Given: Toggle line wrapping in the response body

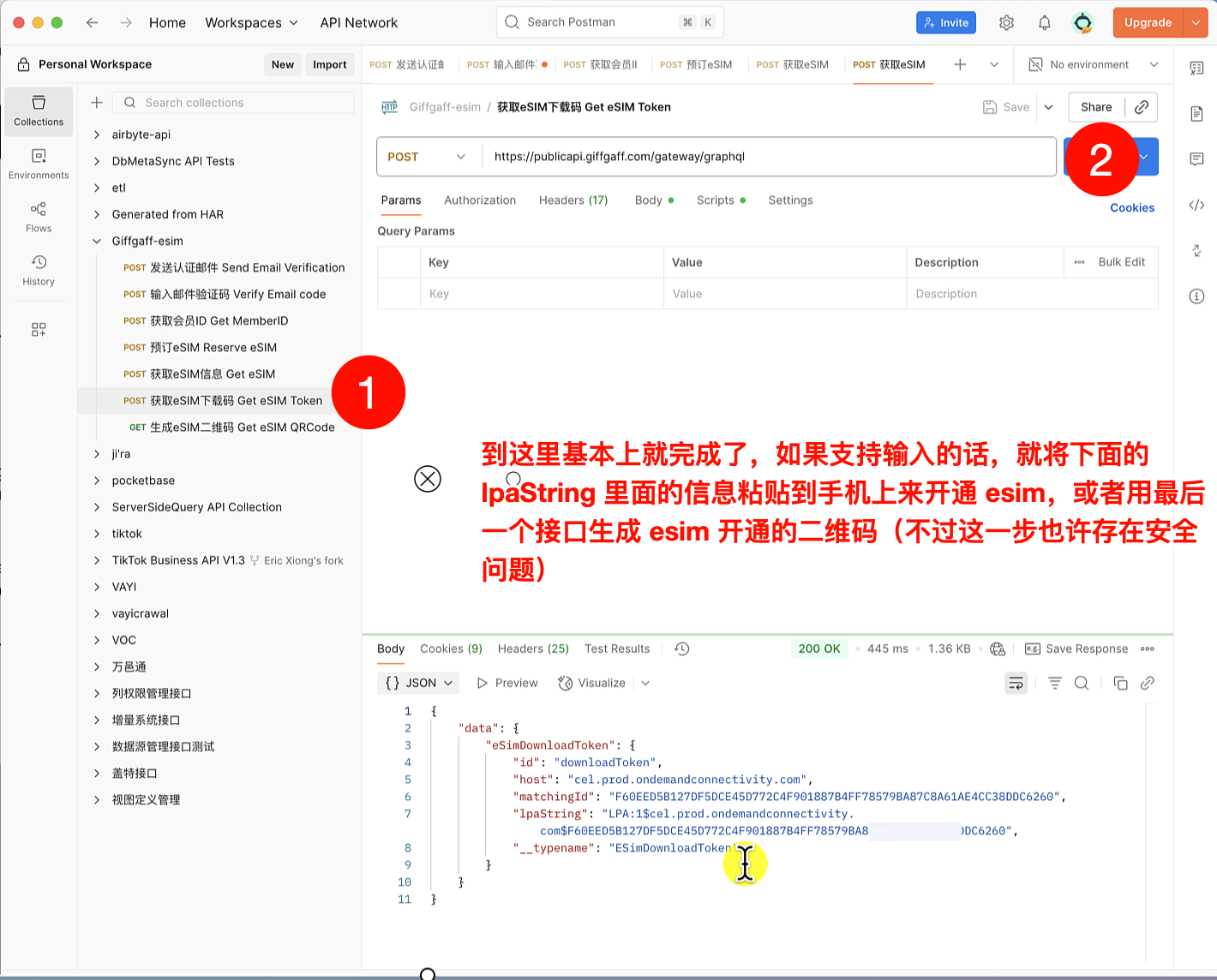Looking at the screenshot, I should pos(1016,683).
